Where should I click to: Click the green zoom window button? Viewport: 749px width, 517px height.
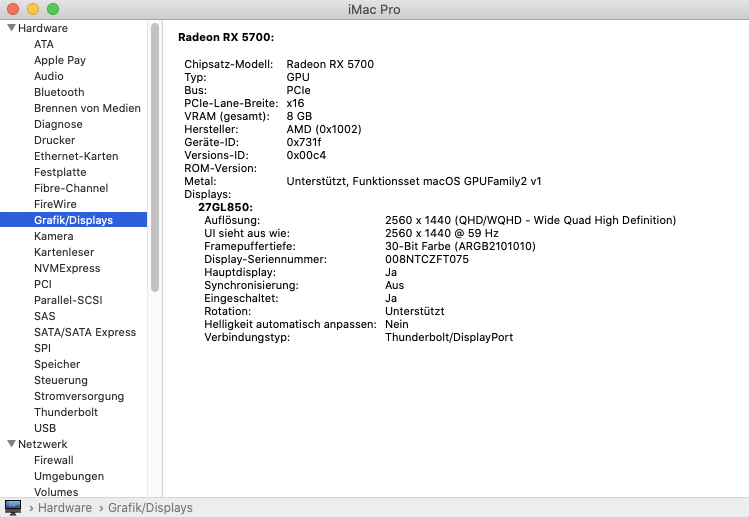(53, 9)
